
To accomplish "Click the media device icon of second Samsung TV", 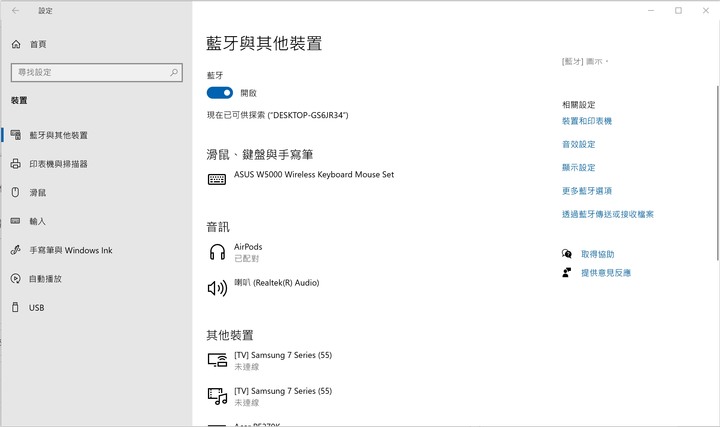I will coord(217,396).
